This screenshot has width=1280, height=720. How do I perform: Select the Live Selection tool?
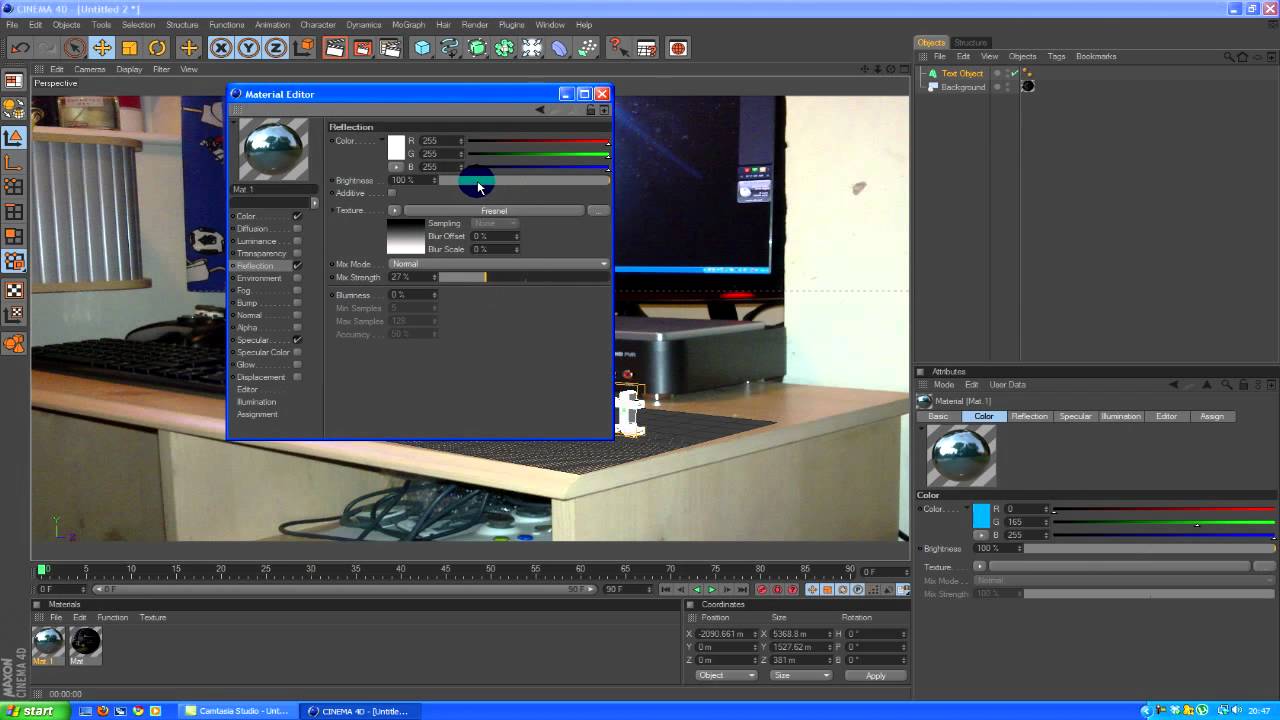point(74,48)
